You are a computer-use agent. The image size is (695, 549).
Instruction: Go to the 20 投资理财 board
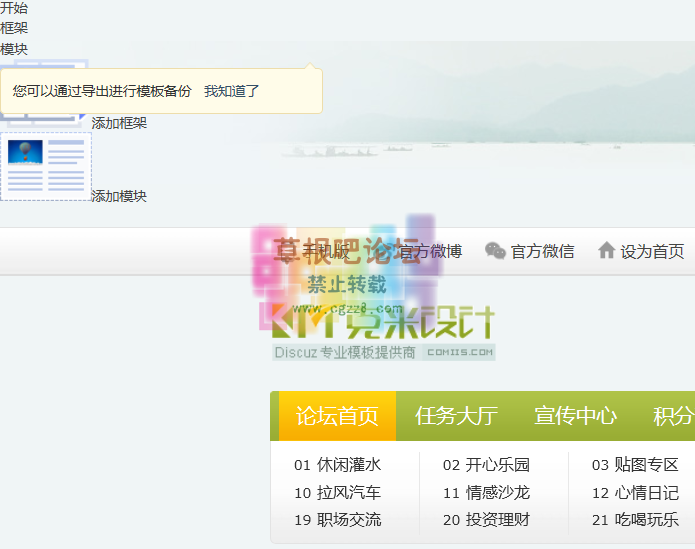point(486,520)
